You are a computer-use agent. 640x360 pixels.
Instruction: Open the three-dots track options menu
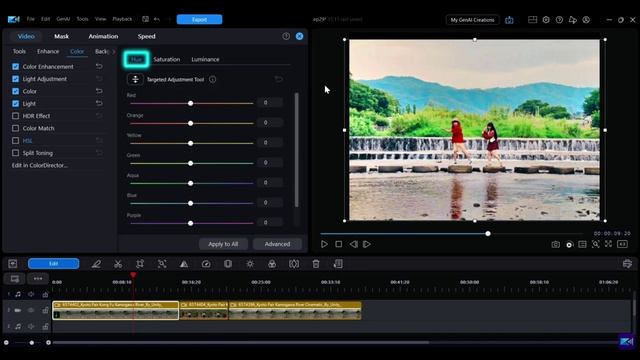[38, 279]
